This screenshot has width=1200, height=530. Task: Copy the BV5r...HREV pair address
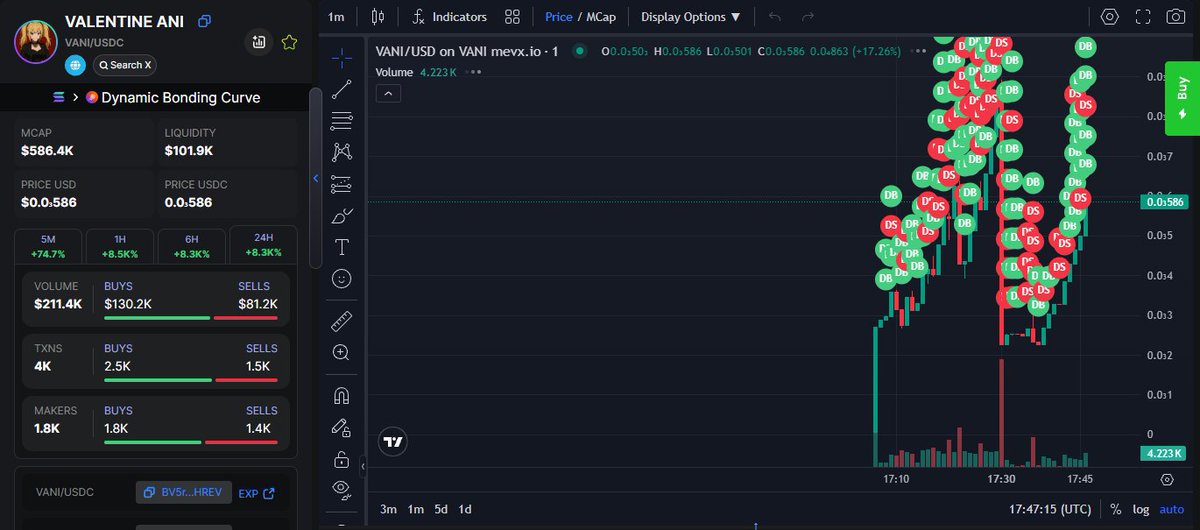point(184,492)
